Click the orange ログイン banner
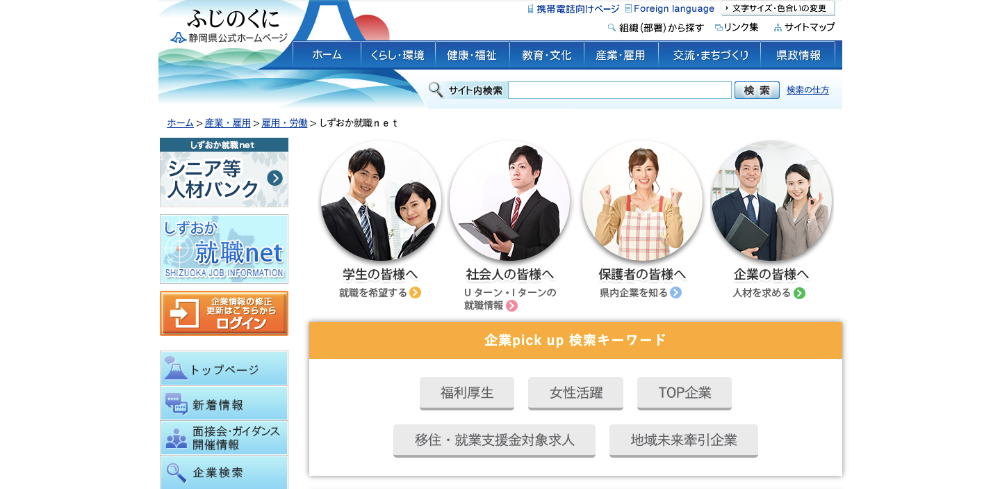 224,313
